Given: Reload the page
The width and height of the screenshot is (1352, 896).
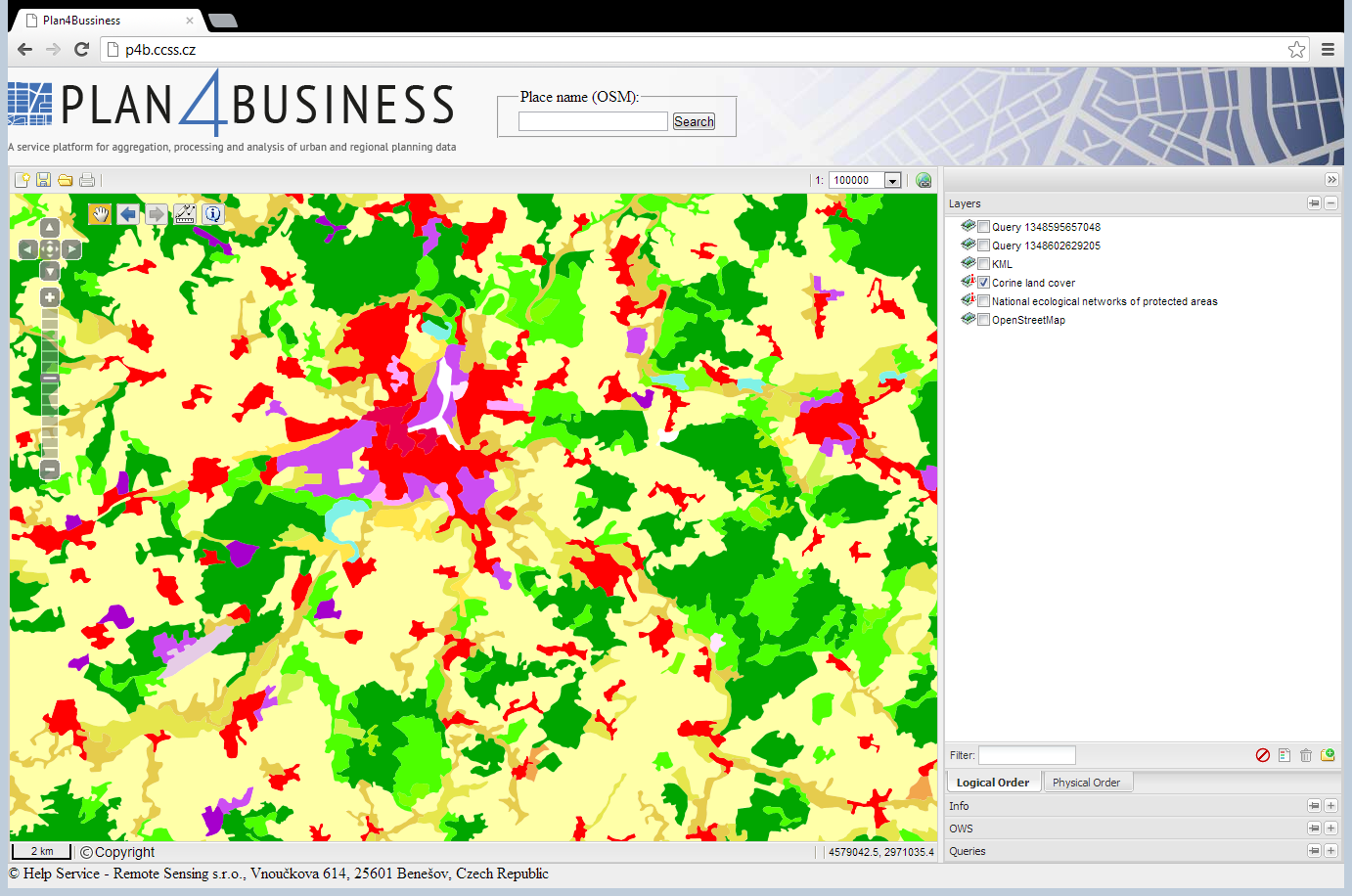Looking at the screenshot, I should pos(82,49).
